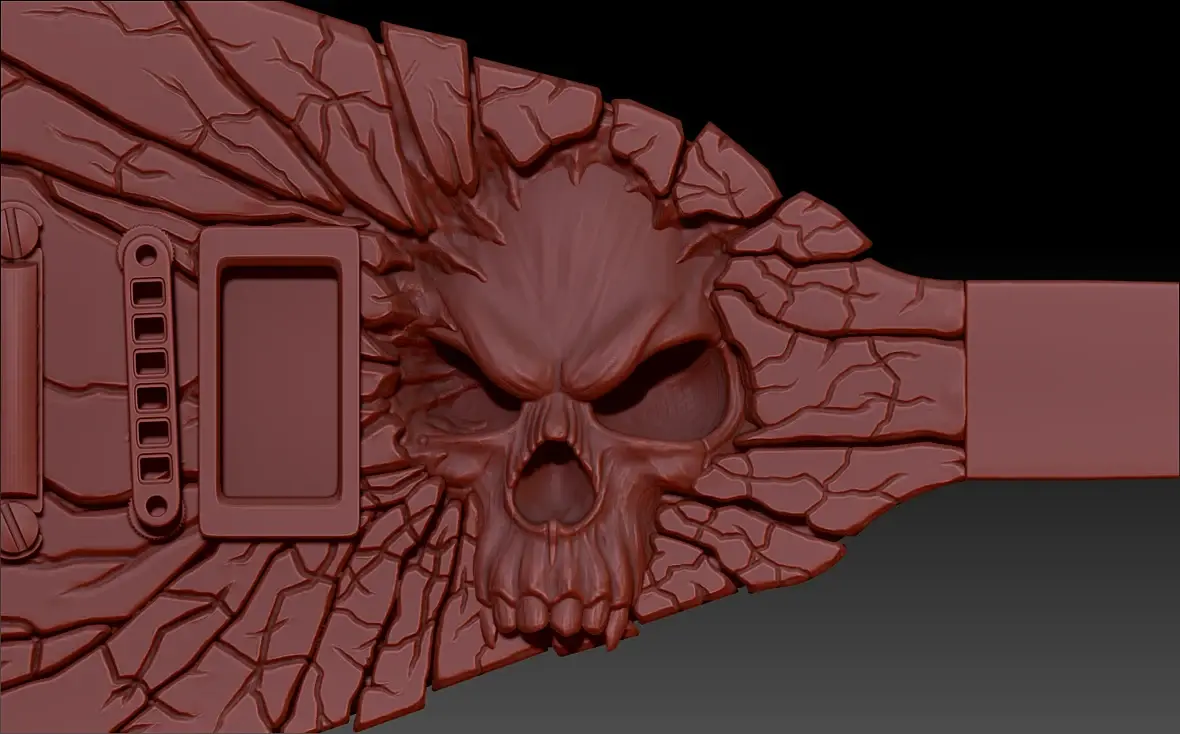Click the smooth guitar neck block

pos(1072,379)
